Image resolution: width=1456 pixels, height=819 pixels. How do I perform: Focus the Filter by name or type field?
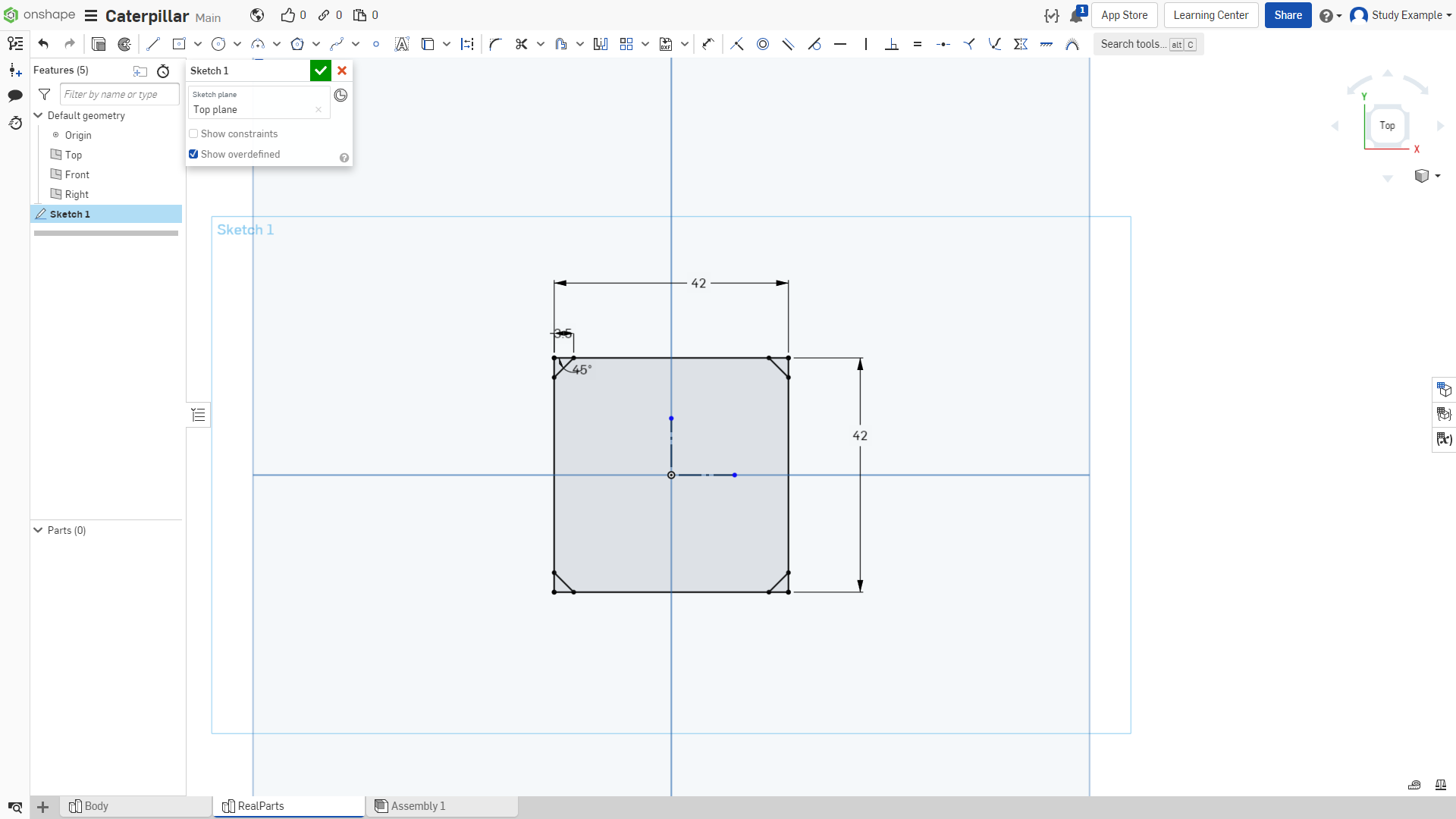[x=119, y=94]
